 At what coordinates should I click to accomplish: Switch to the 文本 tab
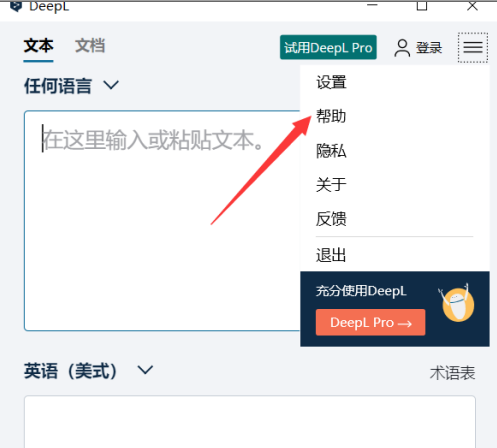coord(38,46)
